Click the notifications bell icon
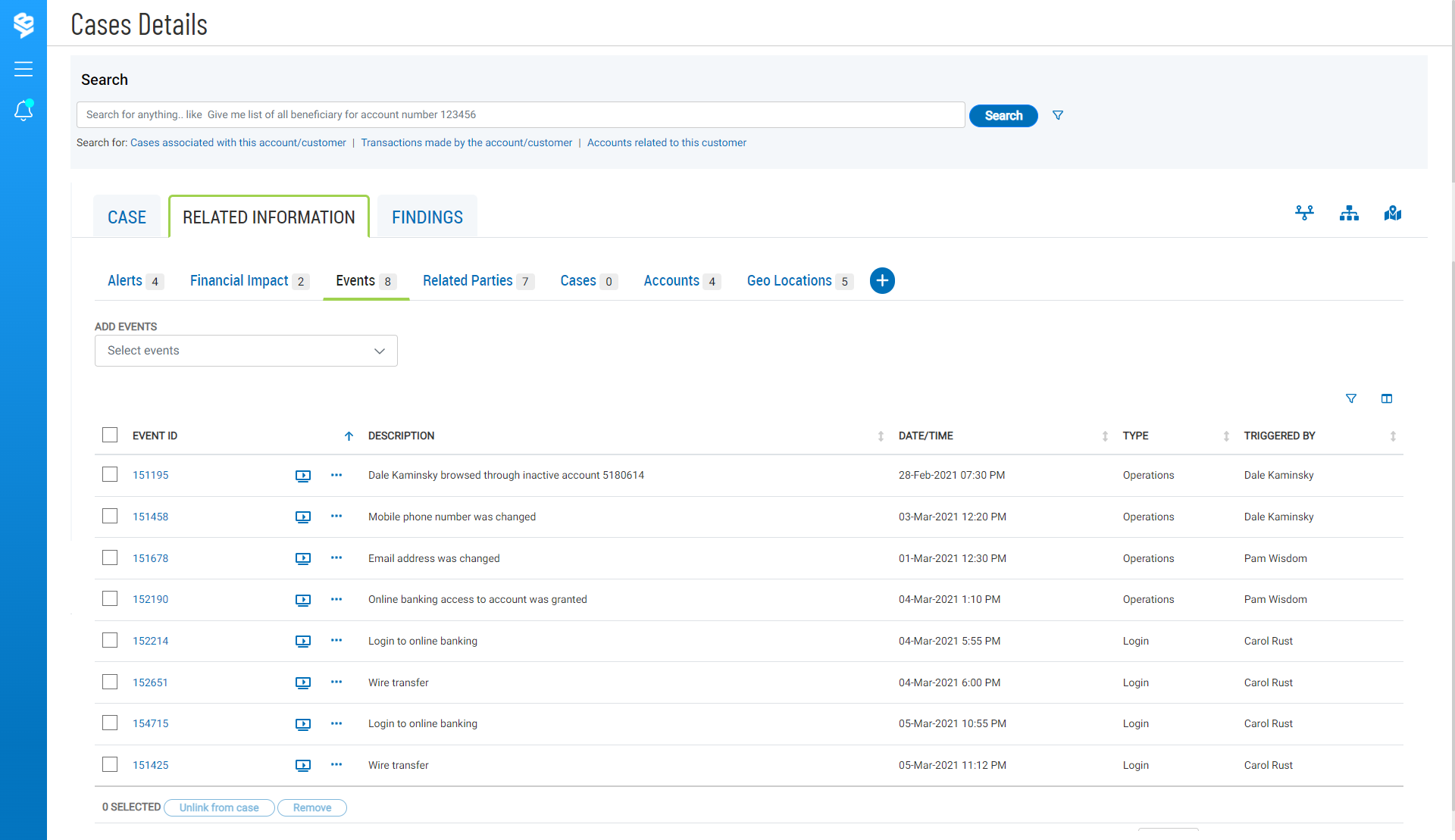 click(x=23, y=111)
